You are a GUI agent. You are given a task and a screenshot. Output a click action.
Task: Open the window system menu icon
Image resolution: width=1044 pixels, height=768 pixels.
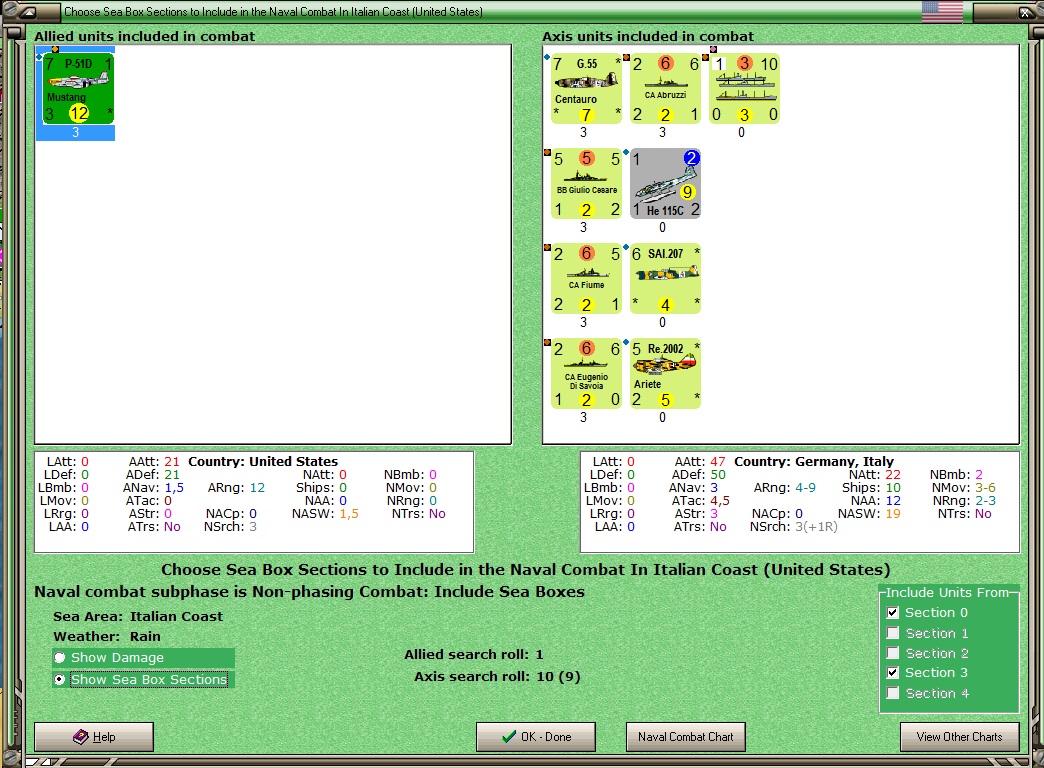point(29,11)
